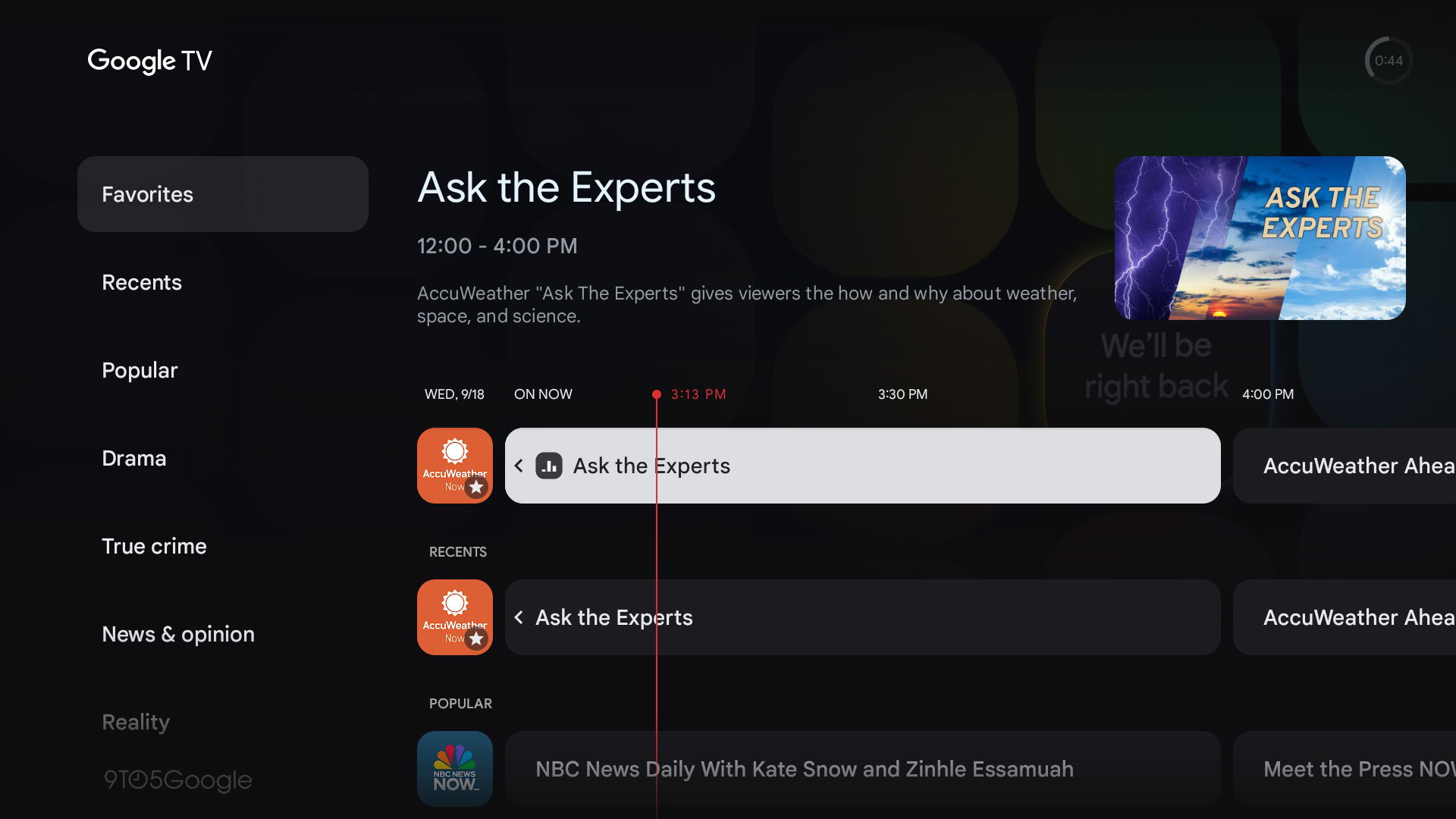
Task: Click the AccuWeather Now icon in Recents
Action: pyautogui.click(x=455, y=617)
